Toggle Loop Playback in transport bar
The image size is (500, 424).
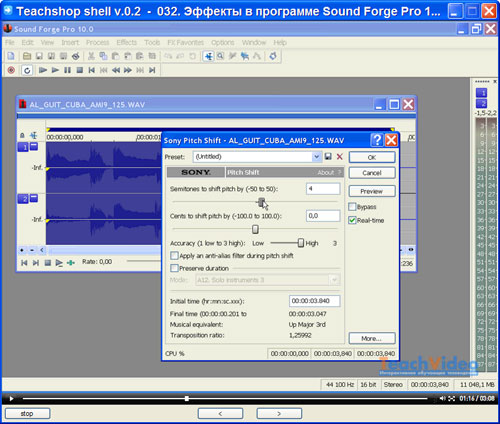pos(27,70)
